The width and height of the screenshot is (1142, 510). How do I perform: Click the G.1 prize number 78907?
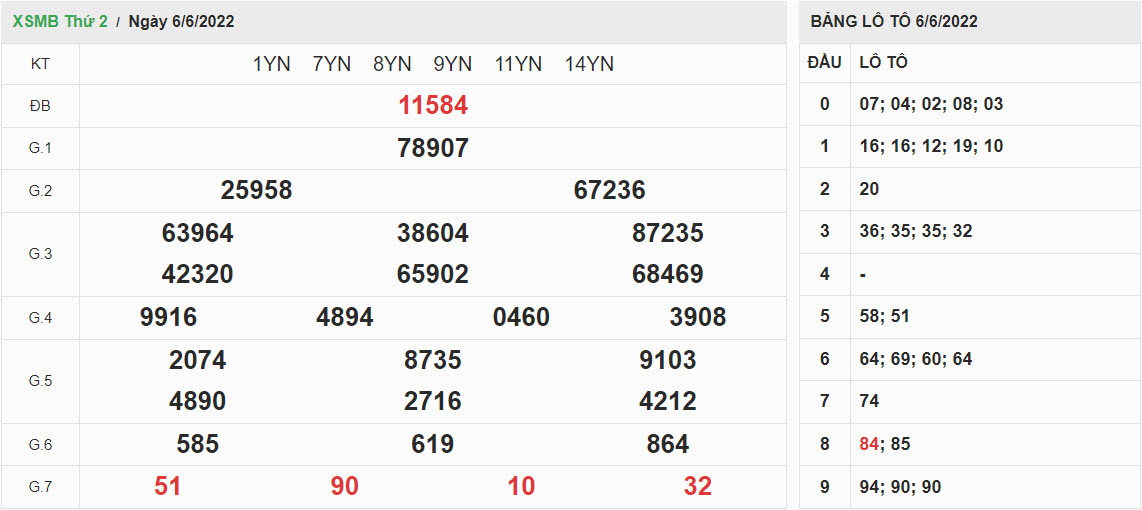coord(433,148)
